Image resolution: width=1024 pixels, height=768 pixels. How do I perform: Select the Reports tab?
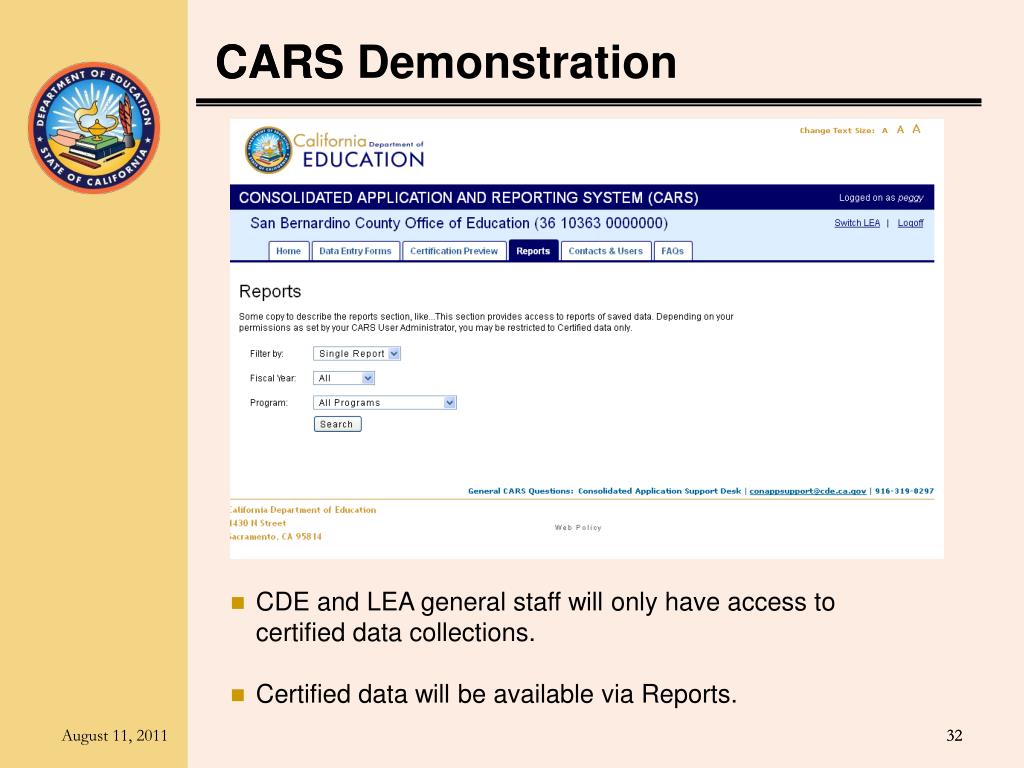pos(533,251)
